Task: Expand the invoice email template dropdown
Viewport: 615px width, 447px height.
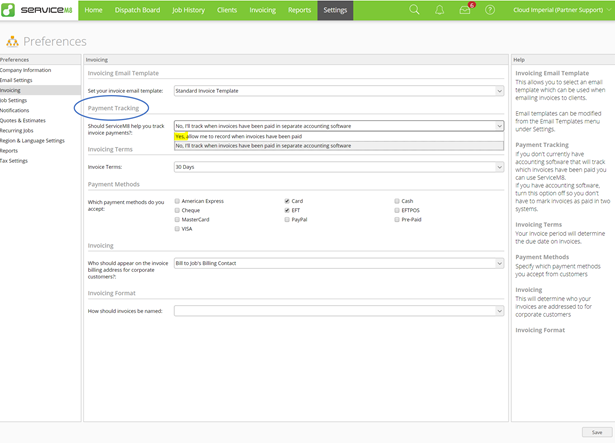Action: point(338,91)
